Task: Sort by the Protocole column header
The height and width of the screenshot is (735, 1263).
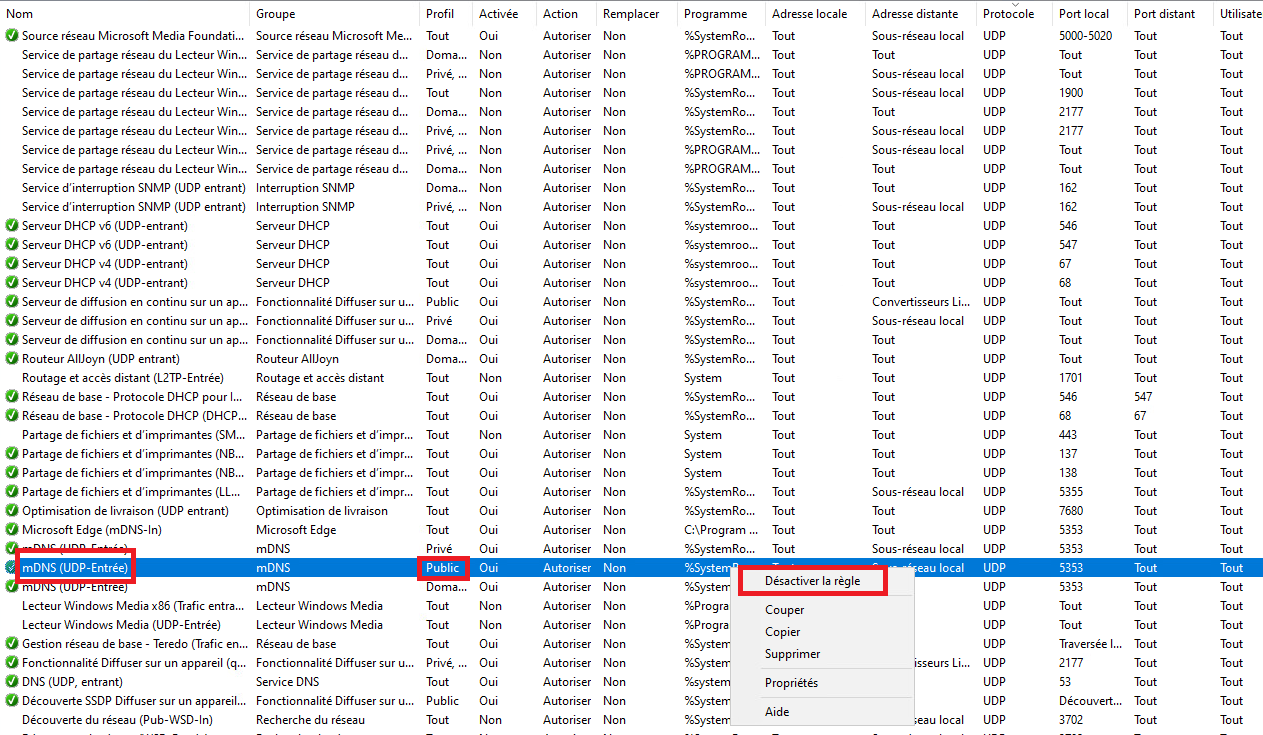Action: coord(1008,14)
